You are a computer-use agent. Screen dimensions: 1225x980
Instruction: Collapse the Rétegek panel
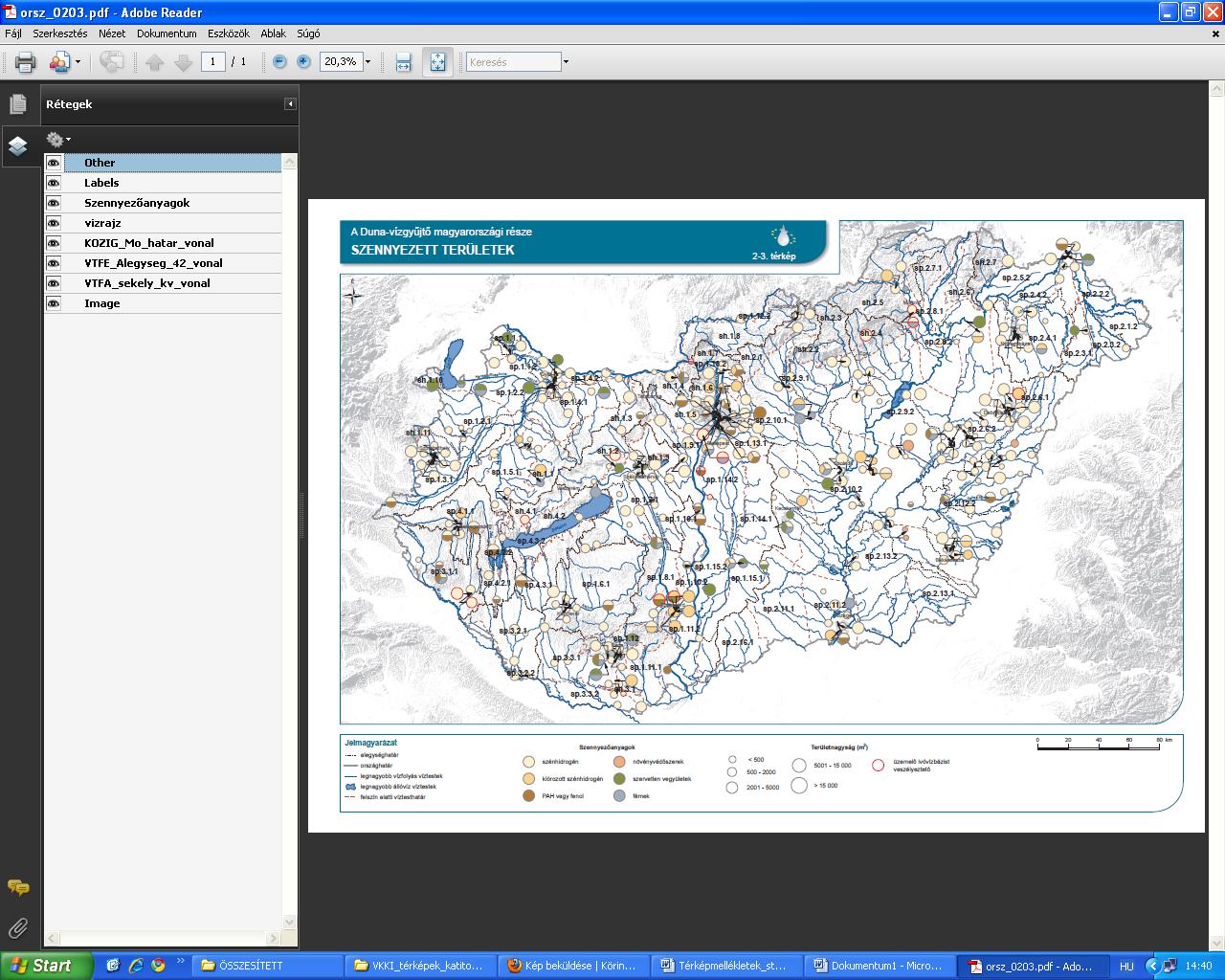click(290, 104)
